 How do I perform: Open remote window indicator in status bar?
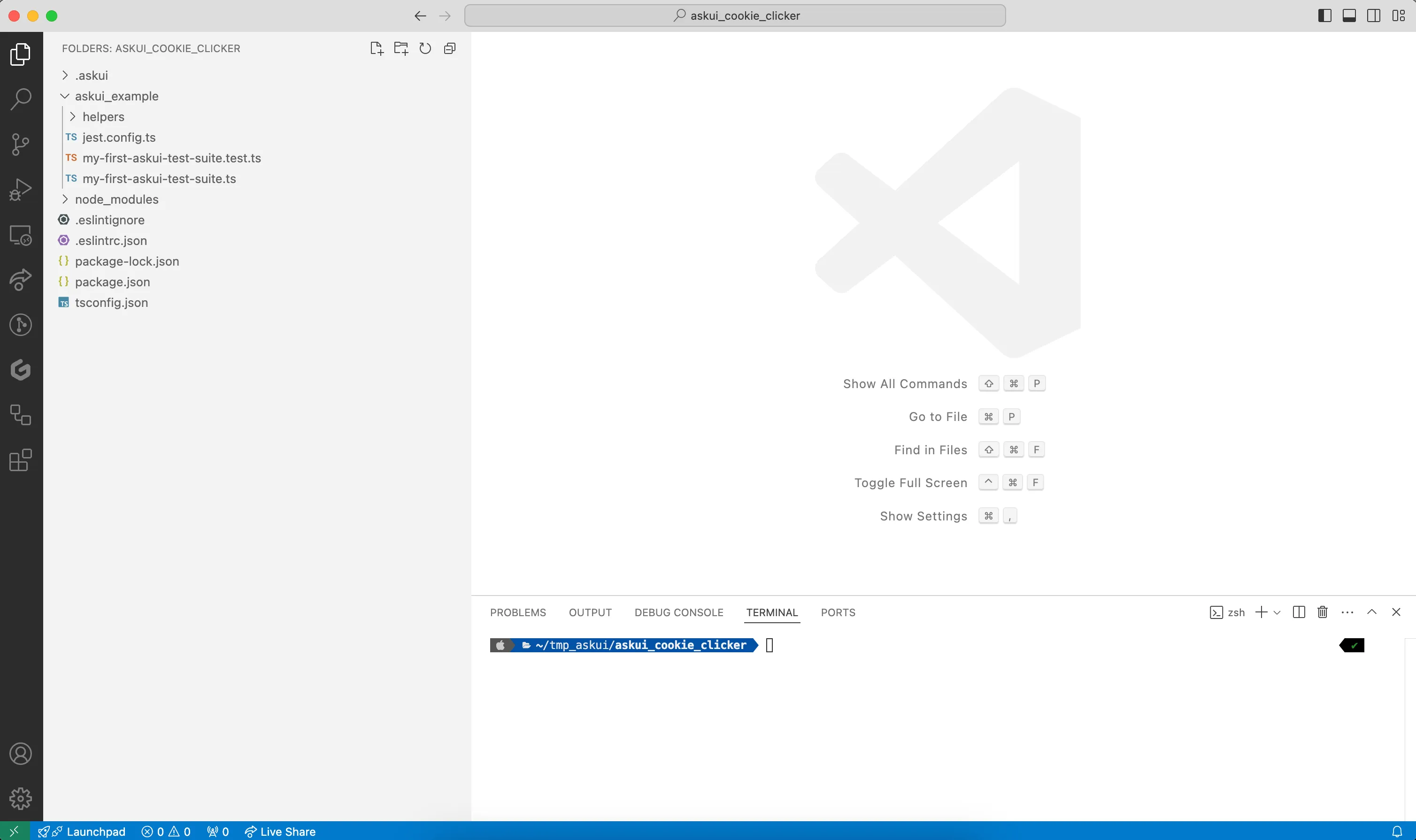[14, 831]
